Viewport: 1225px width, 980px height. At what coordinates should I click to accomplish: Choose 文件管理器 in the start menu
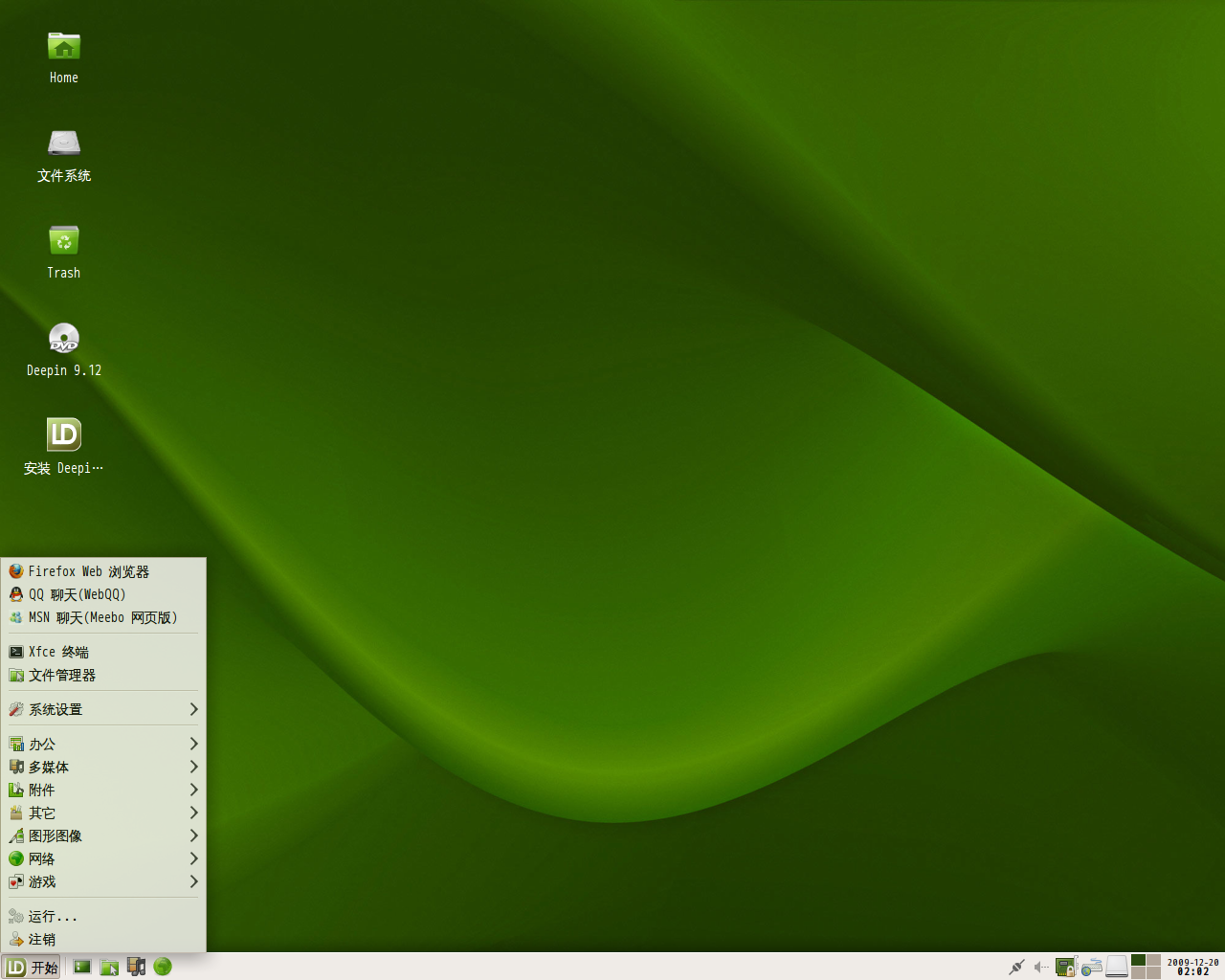point(103,675)
